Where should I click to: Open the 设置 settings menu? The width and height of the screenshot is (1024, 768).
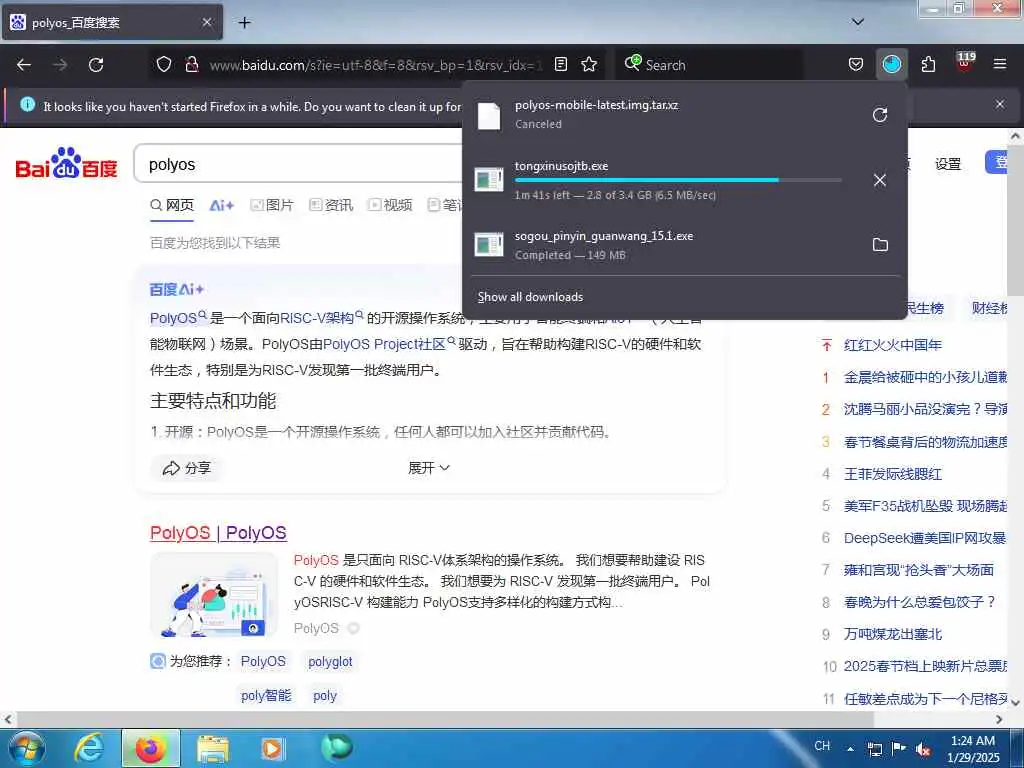click(x=948, y=164)
